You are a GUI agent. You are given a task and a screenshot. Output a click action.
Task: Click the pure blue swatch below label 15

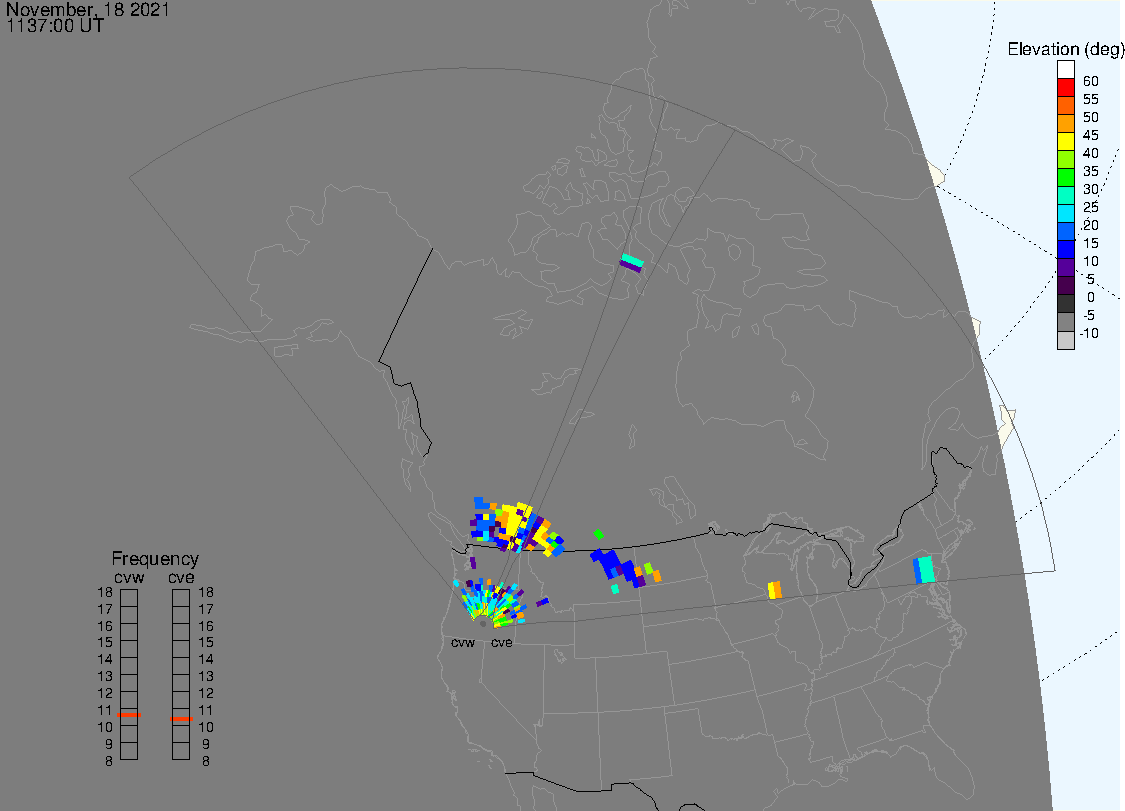(1065, 249)
